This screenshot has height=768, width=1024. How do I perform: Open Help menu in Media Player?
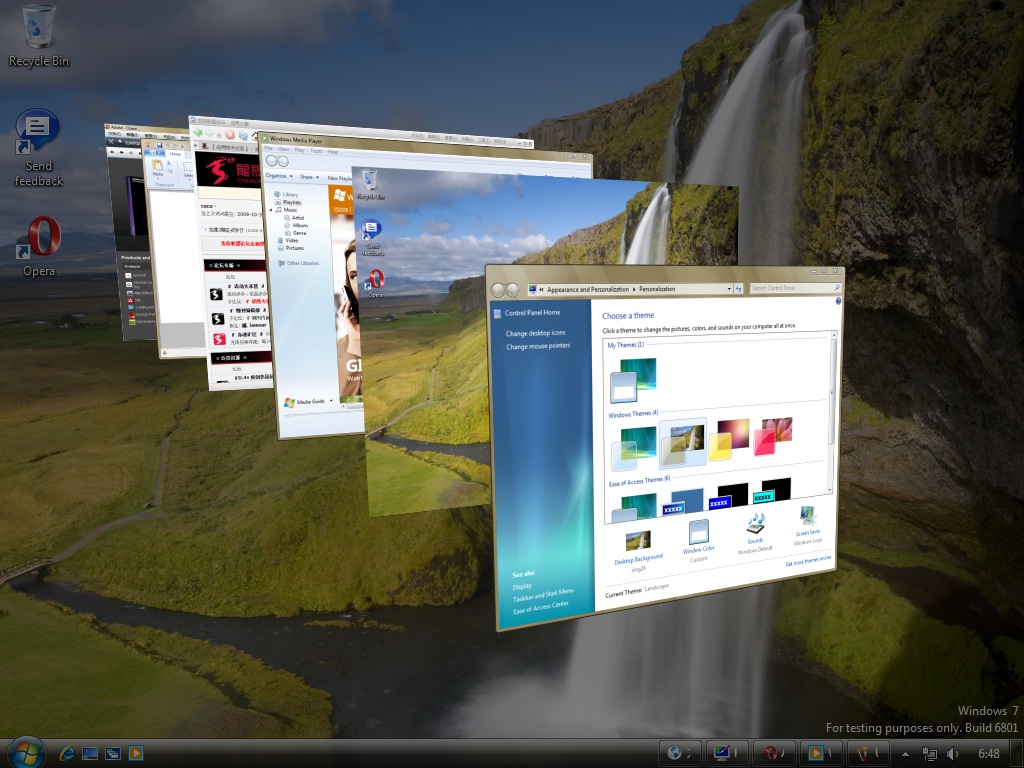click(333, 152)
